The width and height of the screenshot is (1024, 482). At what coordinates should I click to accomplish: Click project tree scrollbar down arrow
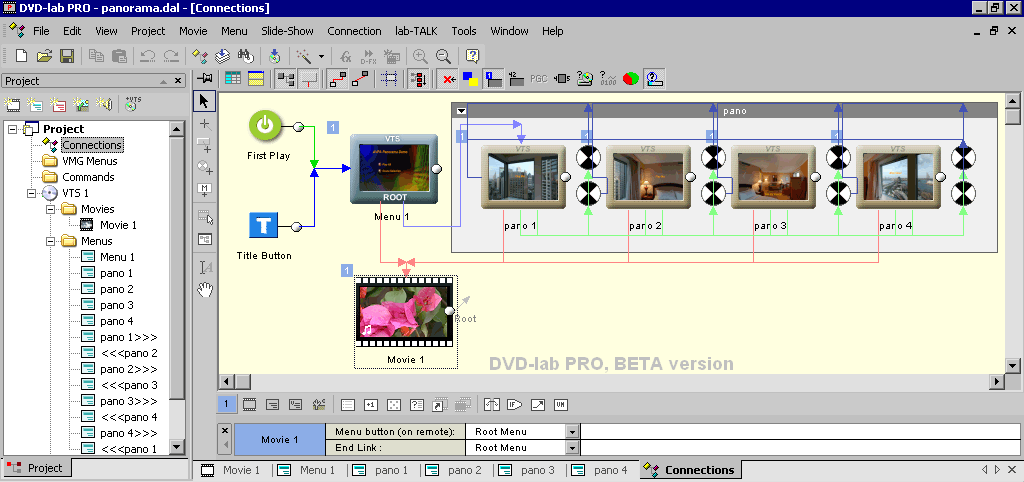pos(177,447)
